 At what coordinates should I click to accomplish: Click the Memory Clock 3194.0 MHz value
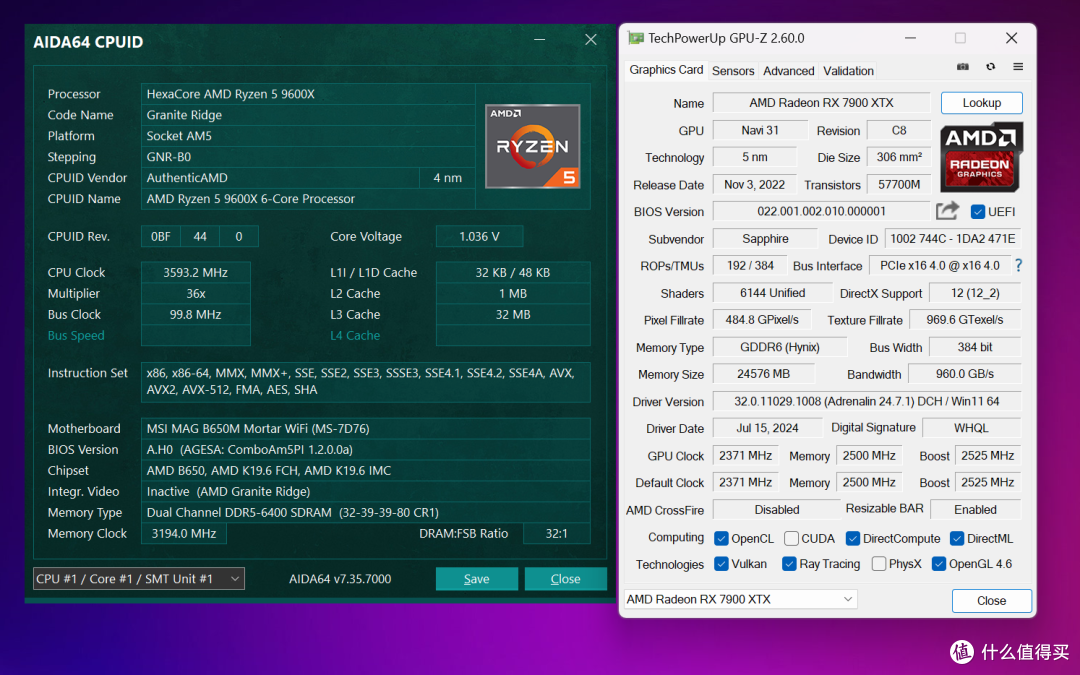click(184, 533)
